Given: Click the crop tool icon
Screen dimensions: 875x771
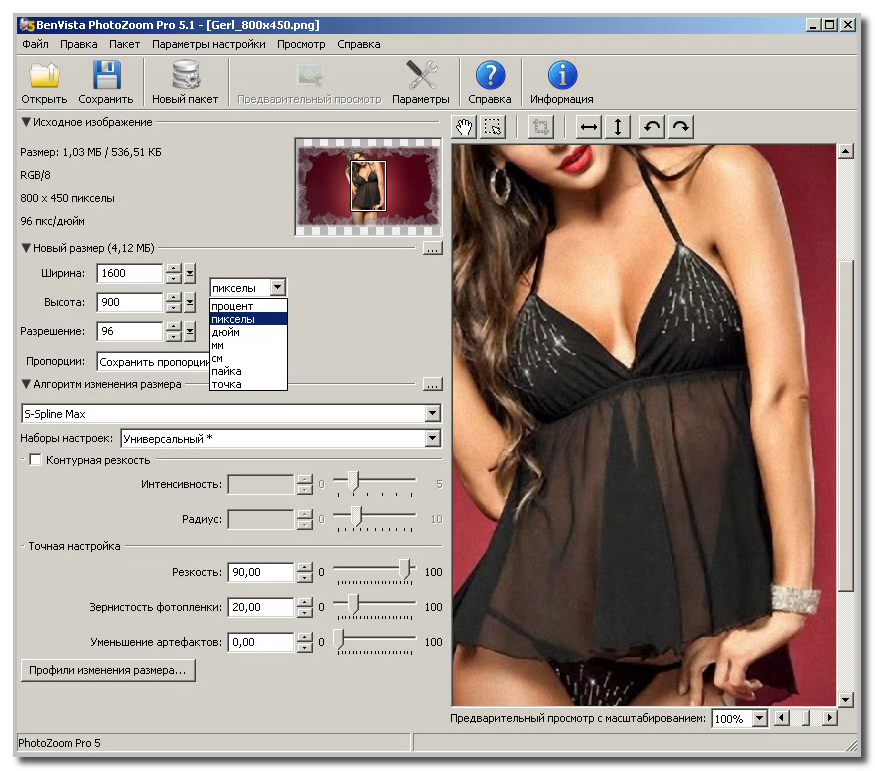Looking at the screenshot, I should pyautogui.click(x=540, y=127).
